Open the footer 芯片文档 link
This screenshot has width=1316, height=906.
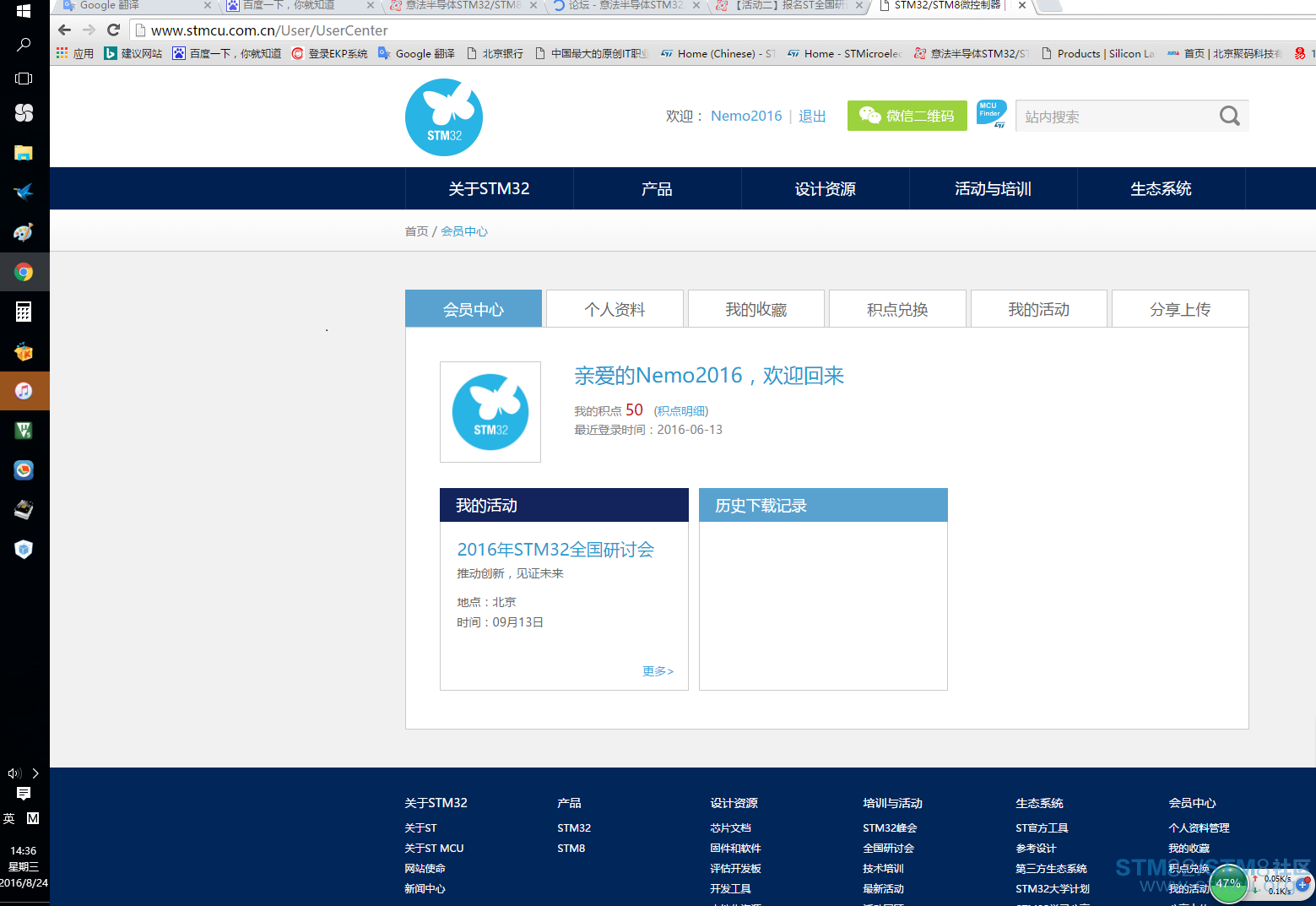(730, 828)
